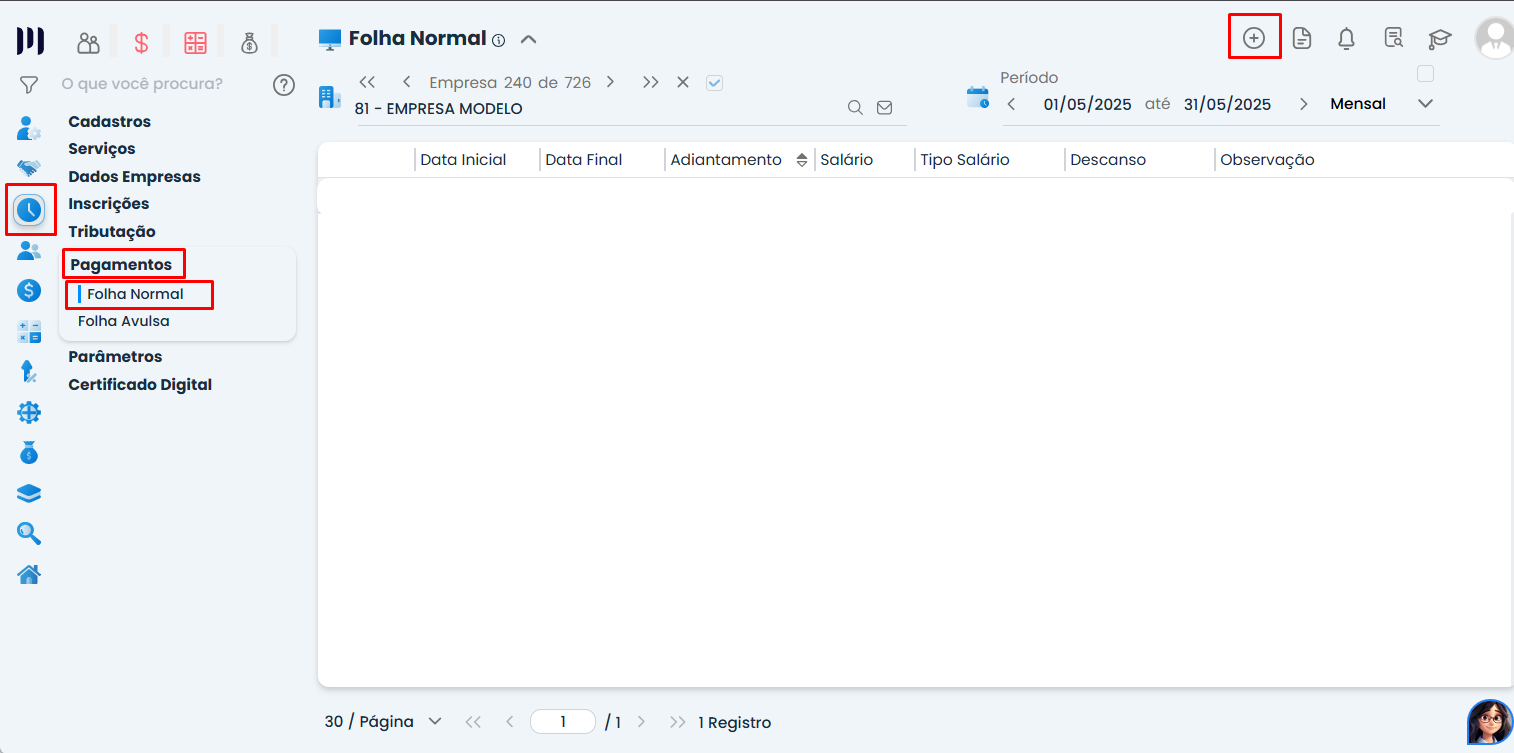Expand the 30 / Página page size dropdown

click(x=435, y=721)
